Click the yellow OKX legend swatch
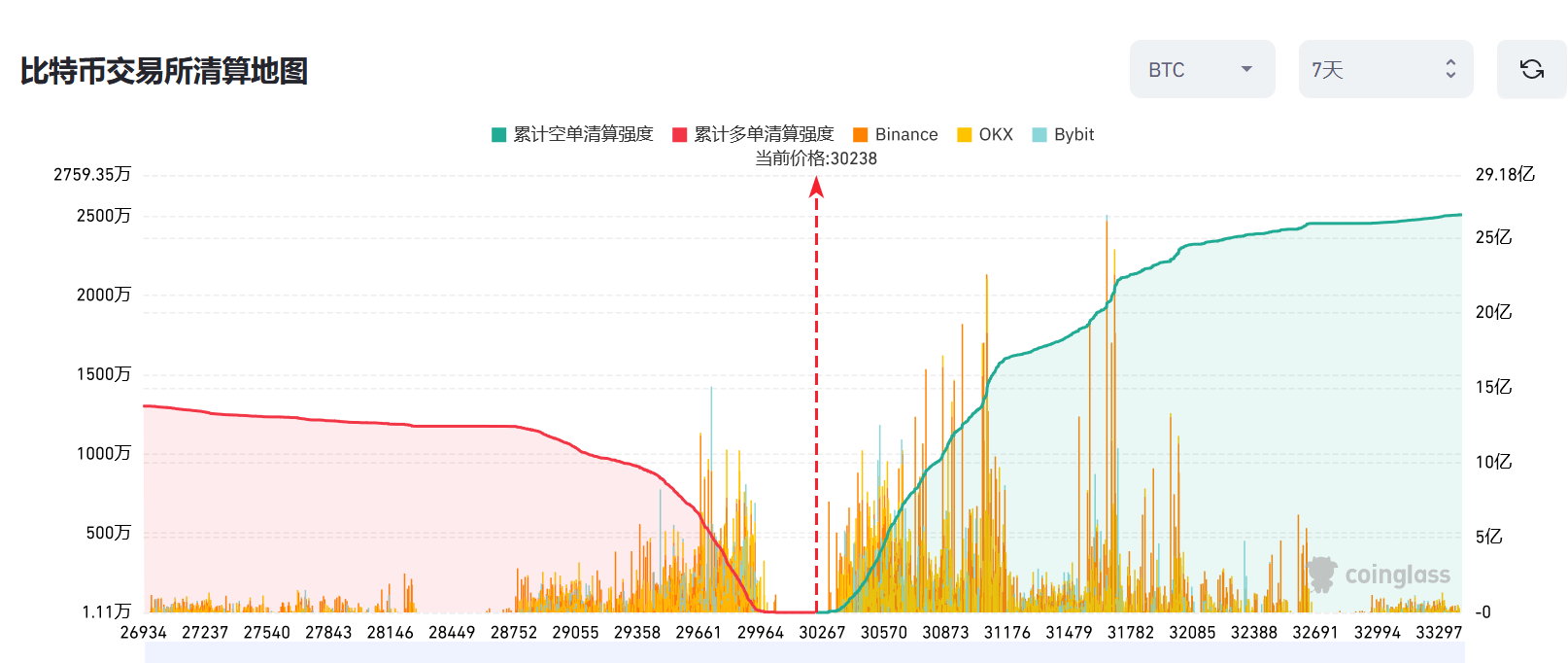The height and width of the screenshot is (663, 1568). (965, 134)
